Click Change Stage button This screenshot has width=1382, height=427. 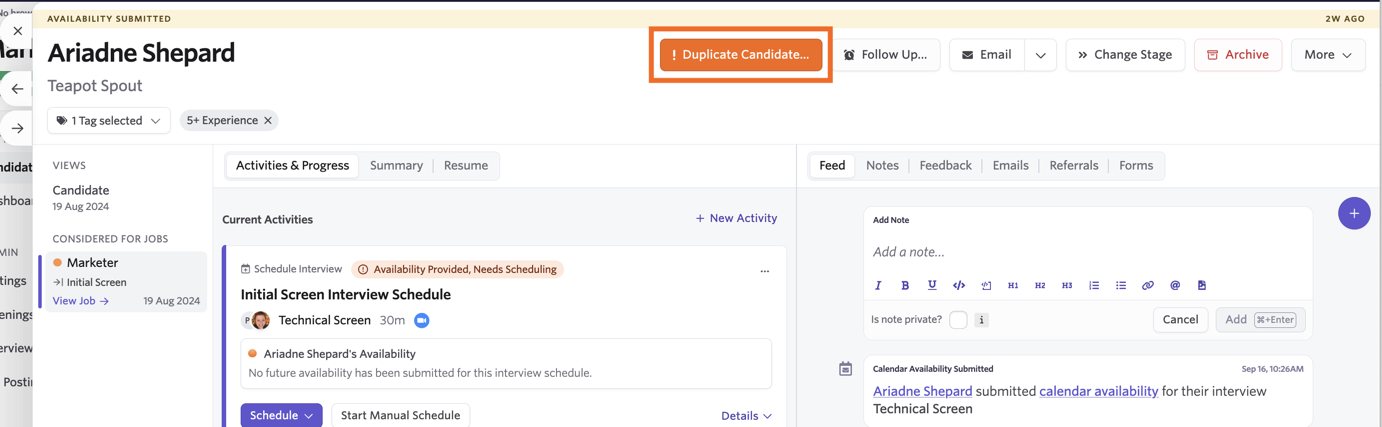[1125, 55]
